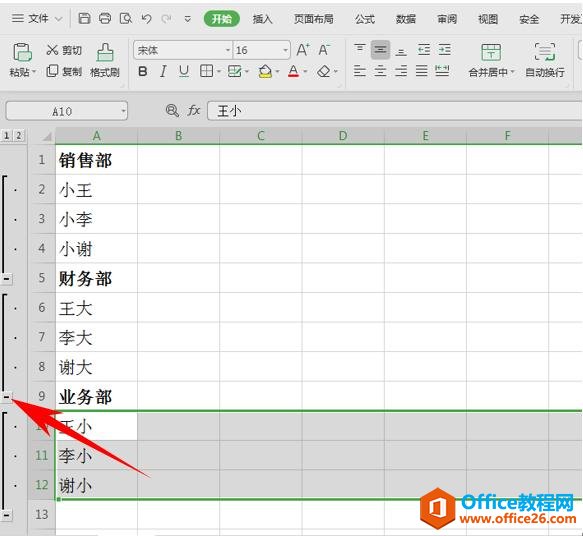
Task: Click the 合并居中 merge icon
Action: 491,52
